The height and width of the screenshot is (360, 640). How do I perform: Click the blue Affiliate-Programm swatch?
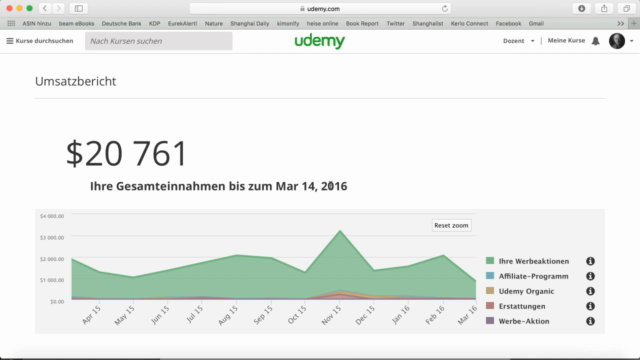490,276
